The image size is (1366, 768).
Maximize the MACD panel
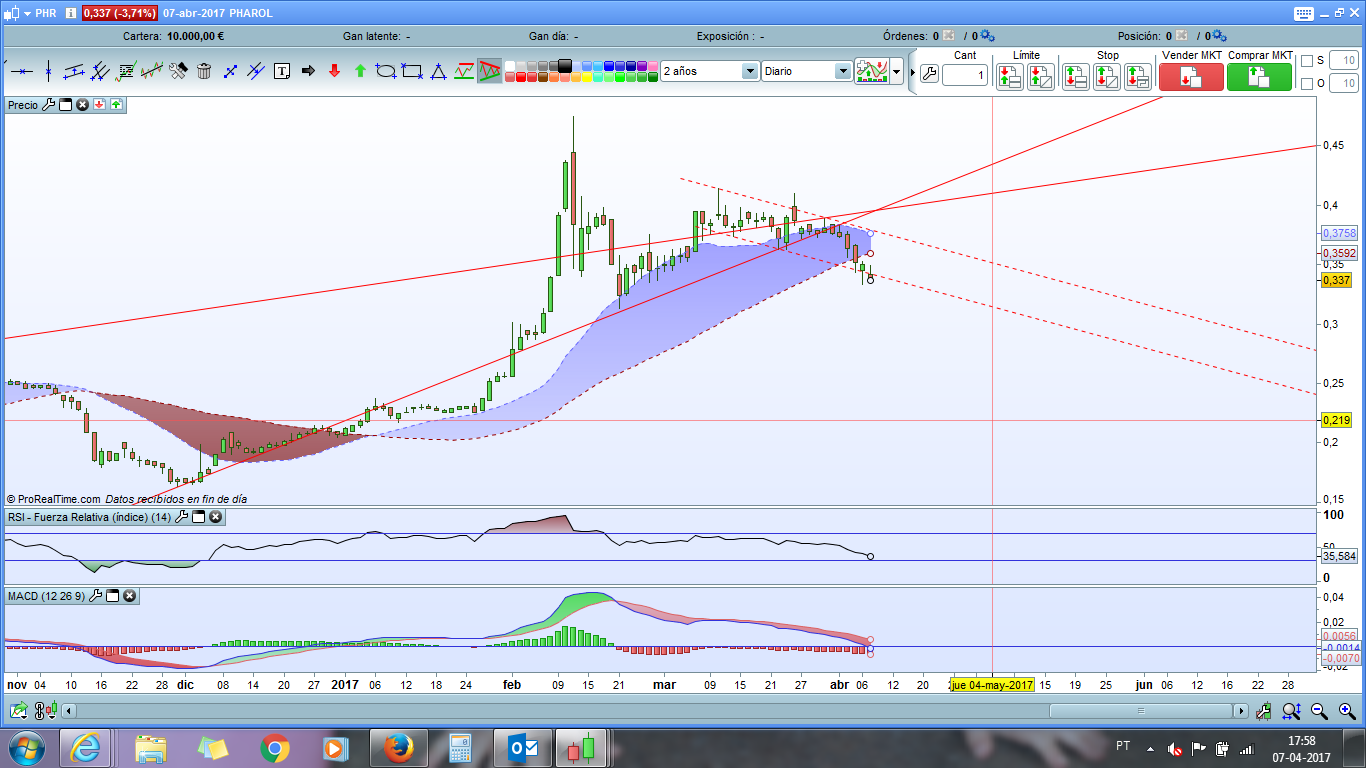(x=113, y=596)
